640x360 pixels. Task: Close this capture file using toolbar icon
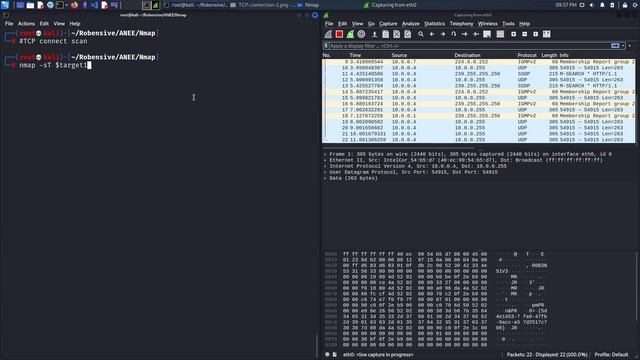(x=396, y=34)
